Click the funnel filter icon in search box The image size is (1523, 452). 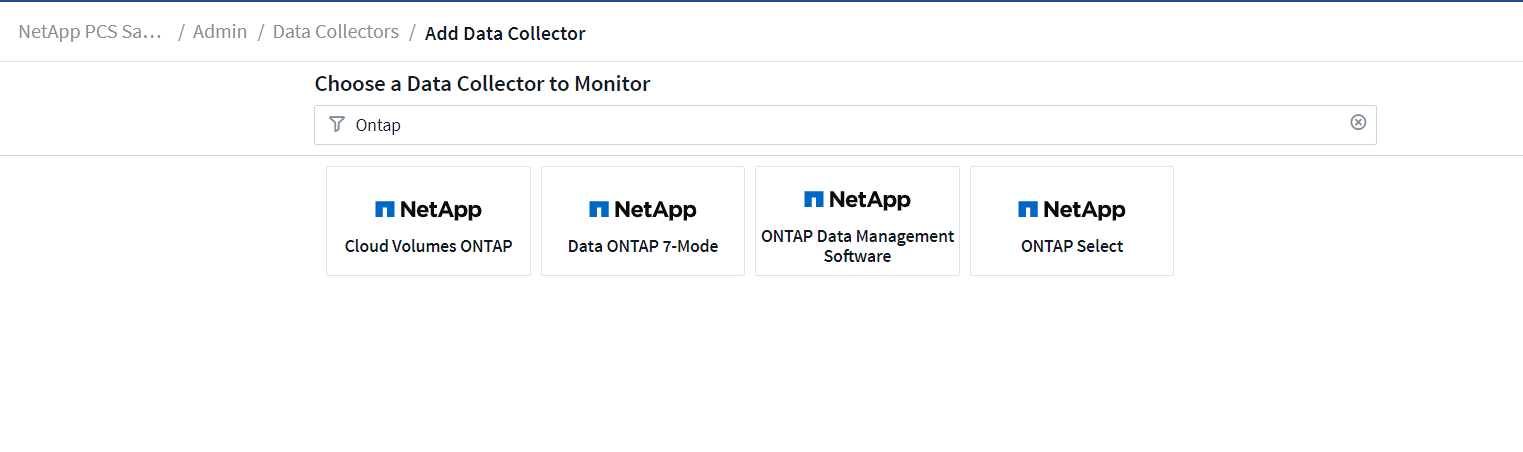336,124
